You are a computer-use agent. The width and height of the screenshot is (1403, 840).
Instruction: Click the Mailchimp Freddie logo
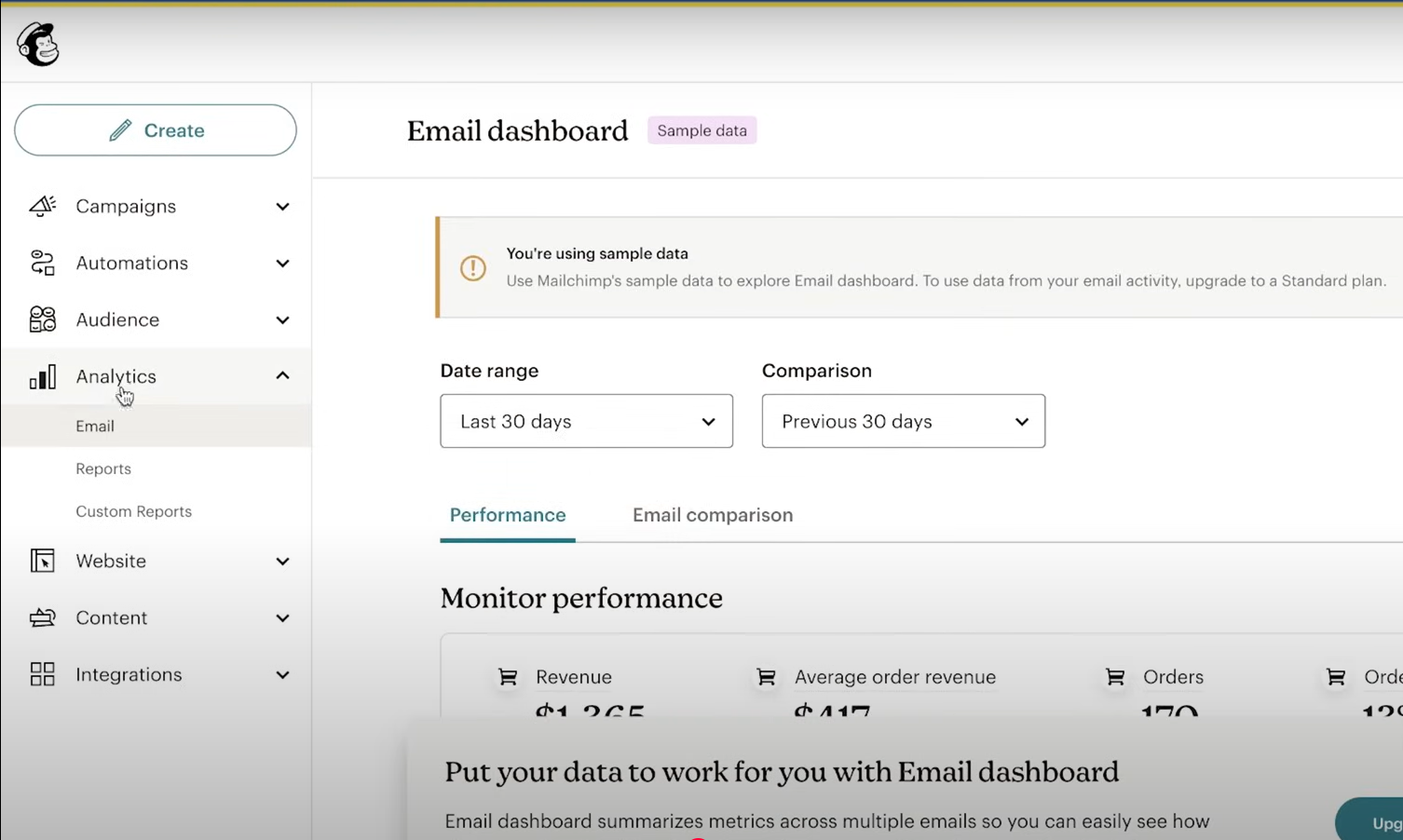coord(38,44)
